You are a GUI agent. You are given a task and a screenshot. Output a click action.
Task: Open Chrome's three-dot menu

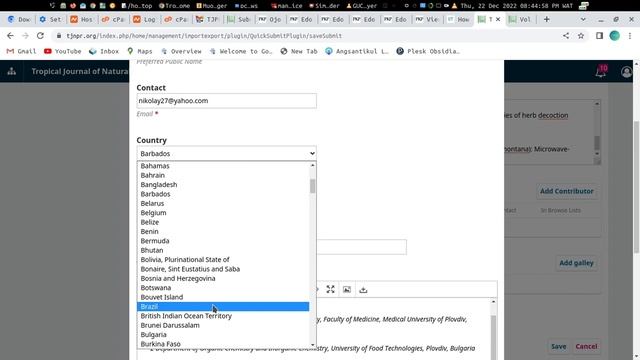[630, 36]
